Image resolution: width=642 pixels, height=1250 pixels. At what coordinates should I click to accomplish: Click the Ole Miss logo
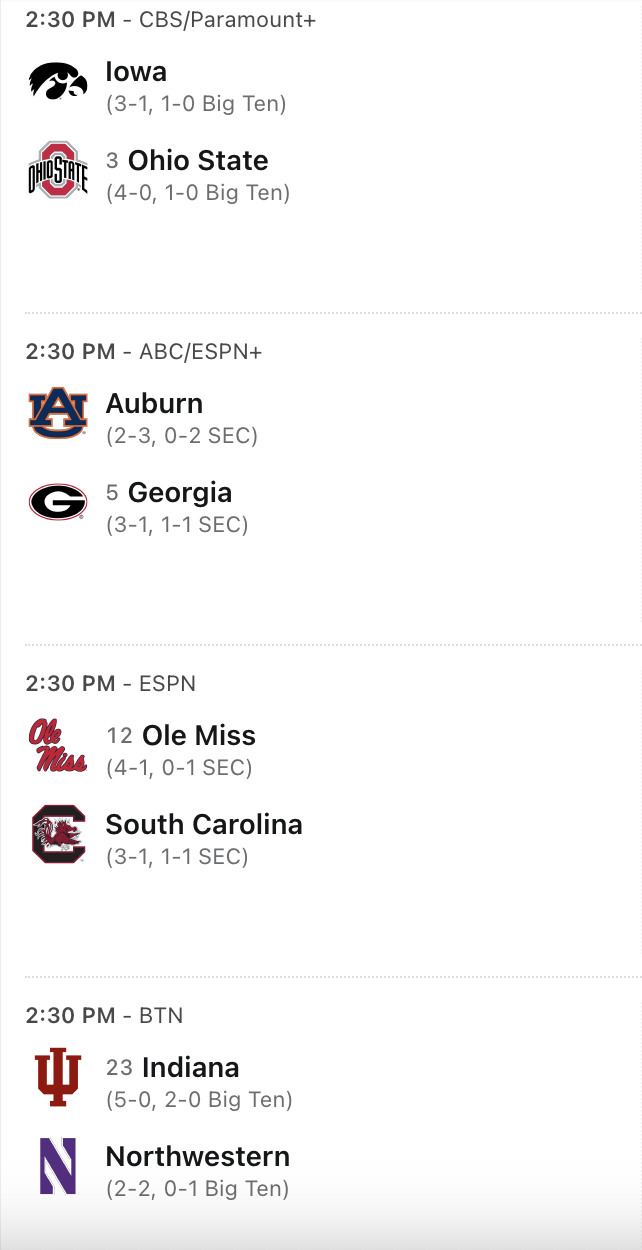(x=58, y=746)
